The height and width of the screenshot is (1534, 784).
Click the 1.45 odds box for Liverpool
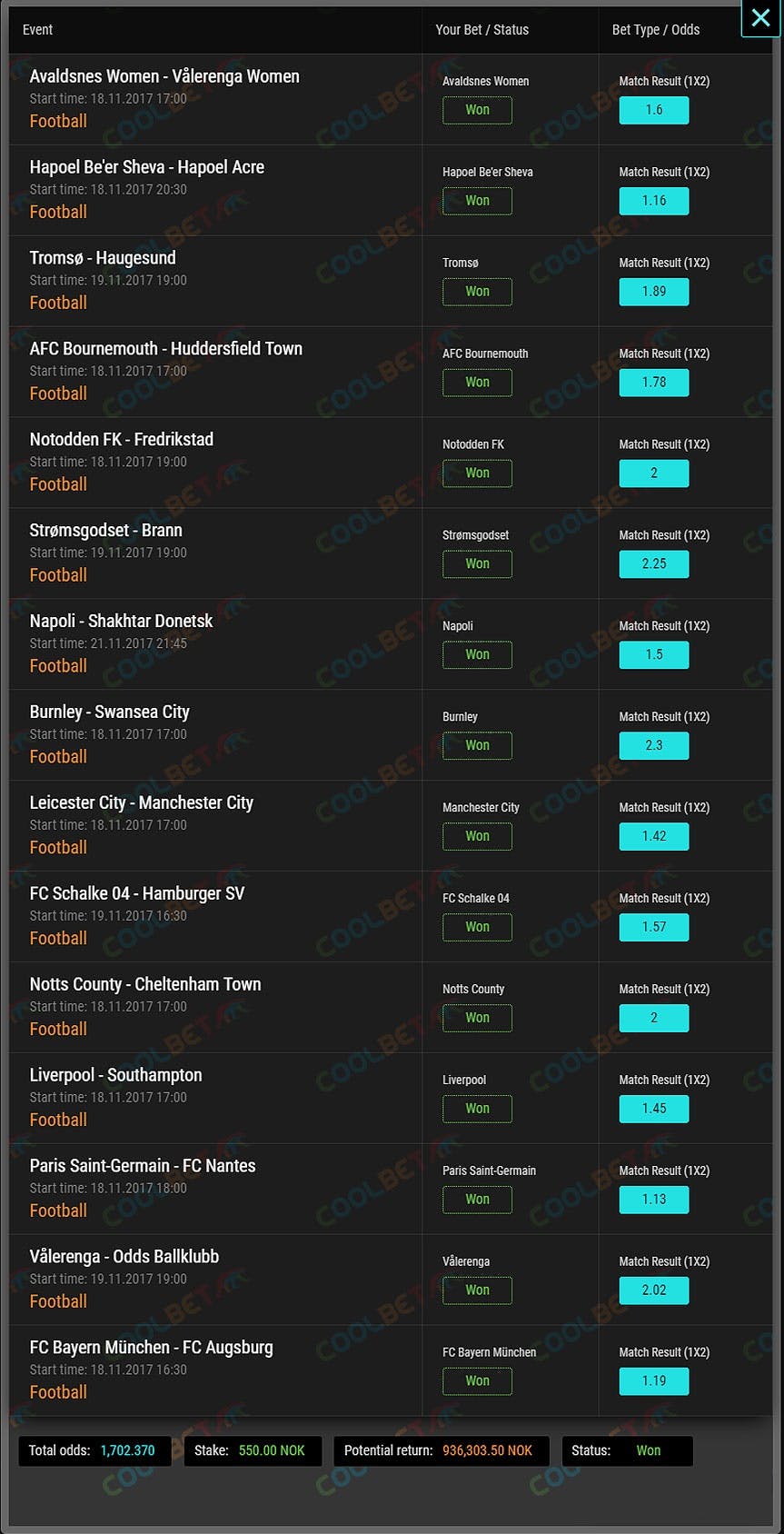tap(653, 1110)
